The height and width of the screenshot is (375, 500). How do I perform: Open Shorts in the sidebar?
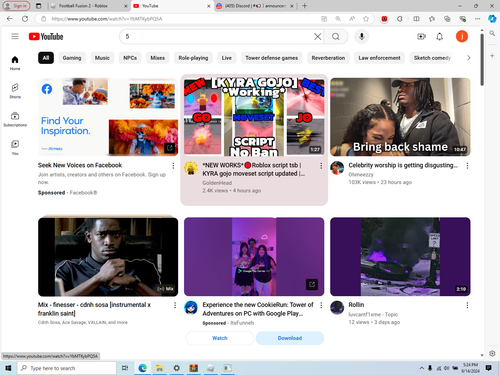[15, 91]
